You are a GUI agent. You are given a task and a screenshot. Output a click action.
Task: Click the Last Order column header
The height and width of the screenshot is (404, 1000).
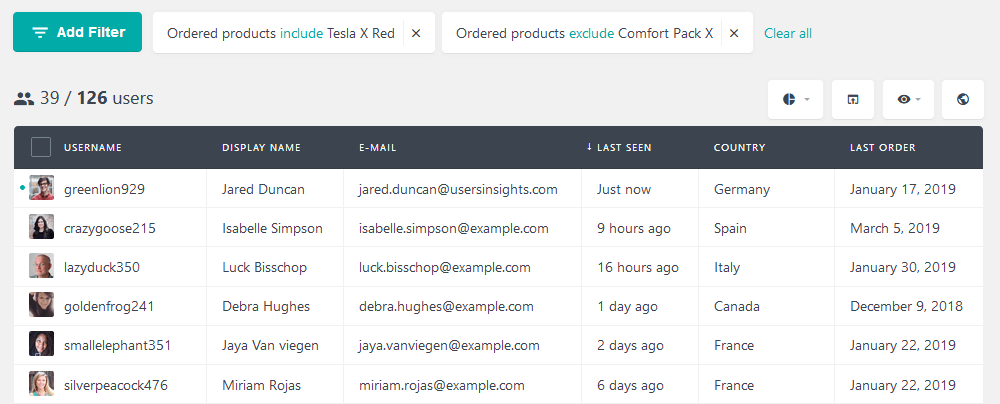tap(883, 147)
